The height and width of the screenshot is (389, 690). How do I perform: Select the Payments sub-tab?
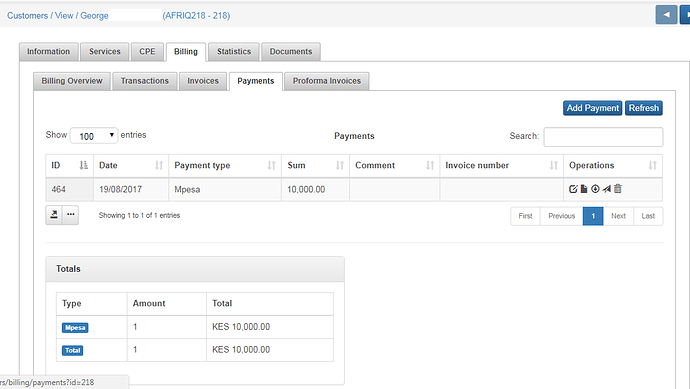(x=256, y=81)
